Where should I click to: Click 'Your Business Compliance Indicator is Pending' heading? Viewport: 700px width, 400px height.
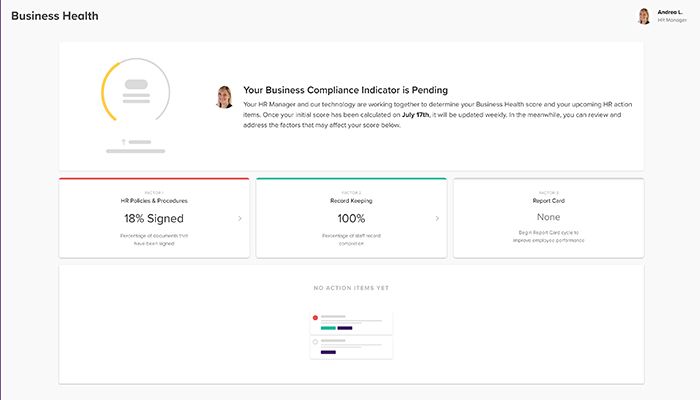pyautogui.click(x=345, y=90)
